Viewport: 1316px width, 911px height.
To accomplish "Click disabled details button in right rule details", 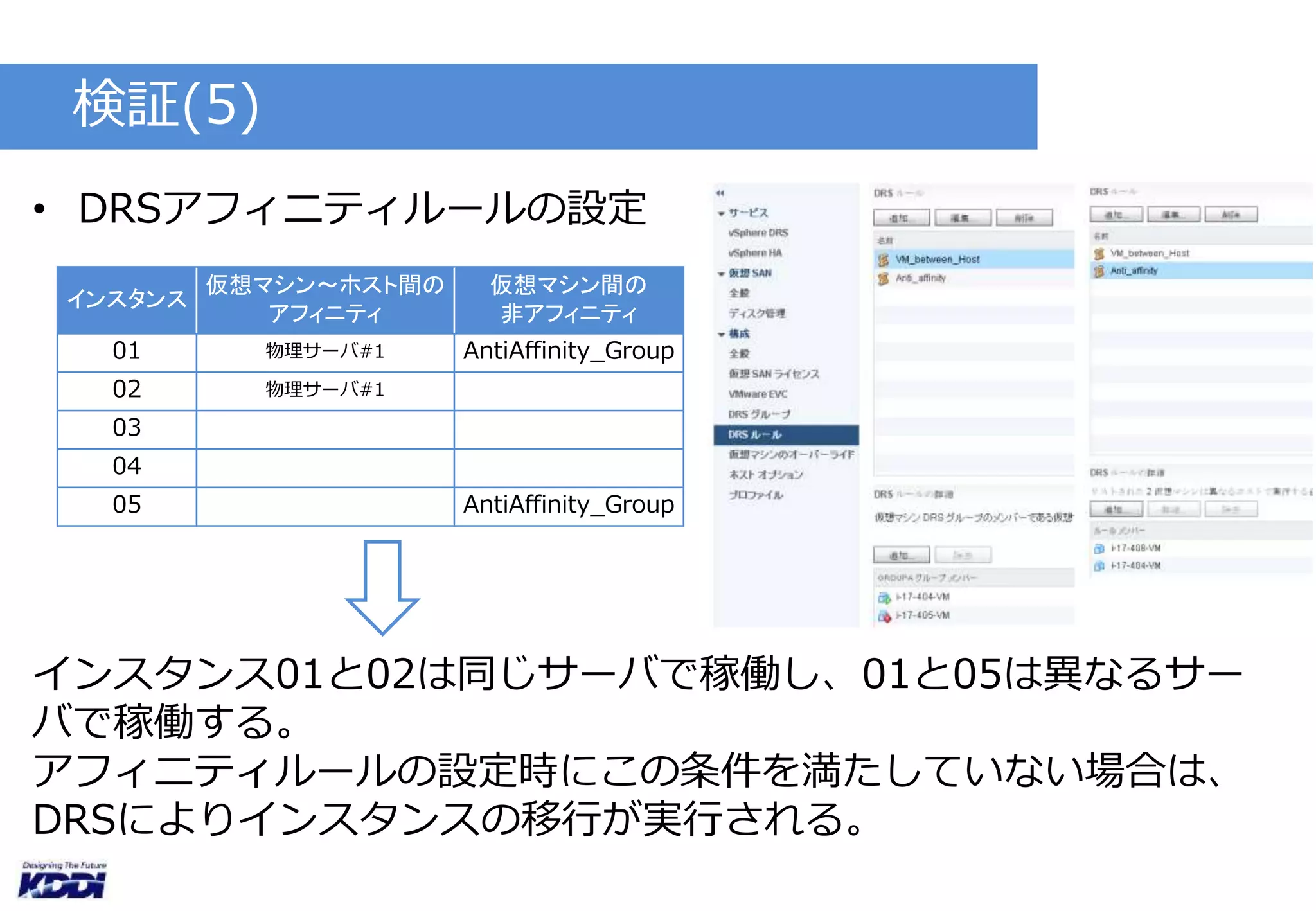I will 1173,509.
